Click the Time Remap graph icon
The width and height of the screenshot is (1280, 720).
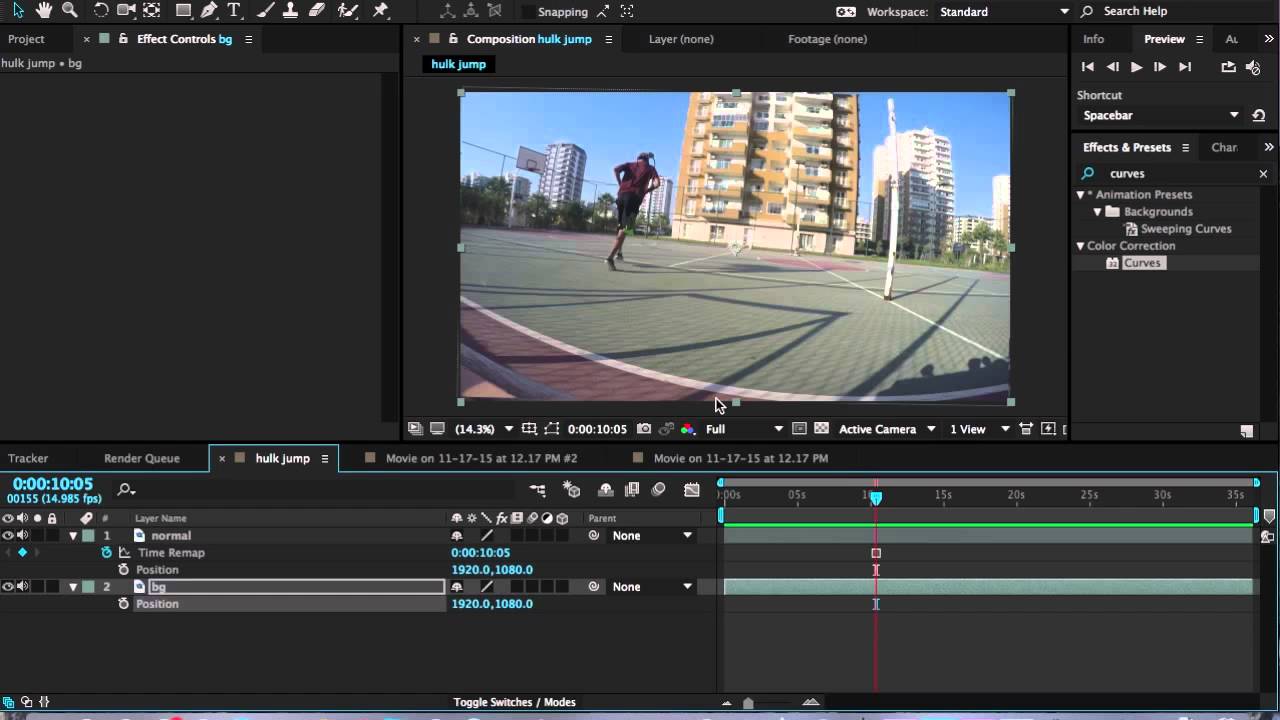[124, 553]
